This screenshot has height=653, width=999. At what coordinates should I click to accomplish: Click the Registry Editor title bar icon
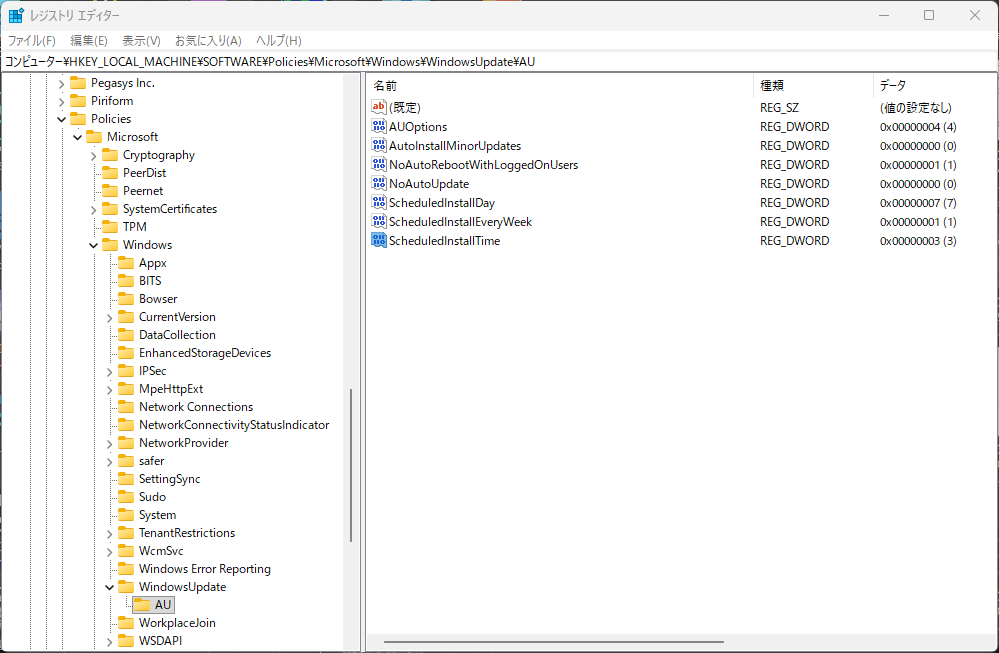pos(16,15)
